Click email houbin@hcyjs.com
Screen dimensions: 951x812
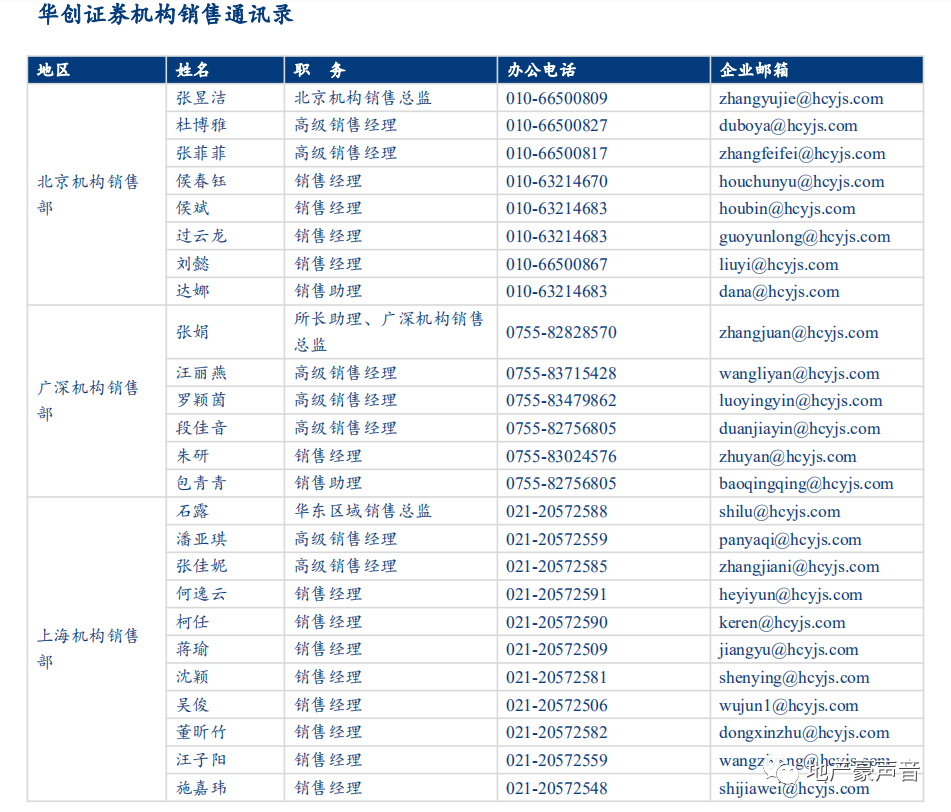(787, 209)
